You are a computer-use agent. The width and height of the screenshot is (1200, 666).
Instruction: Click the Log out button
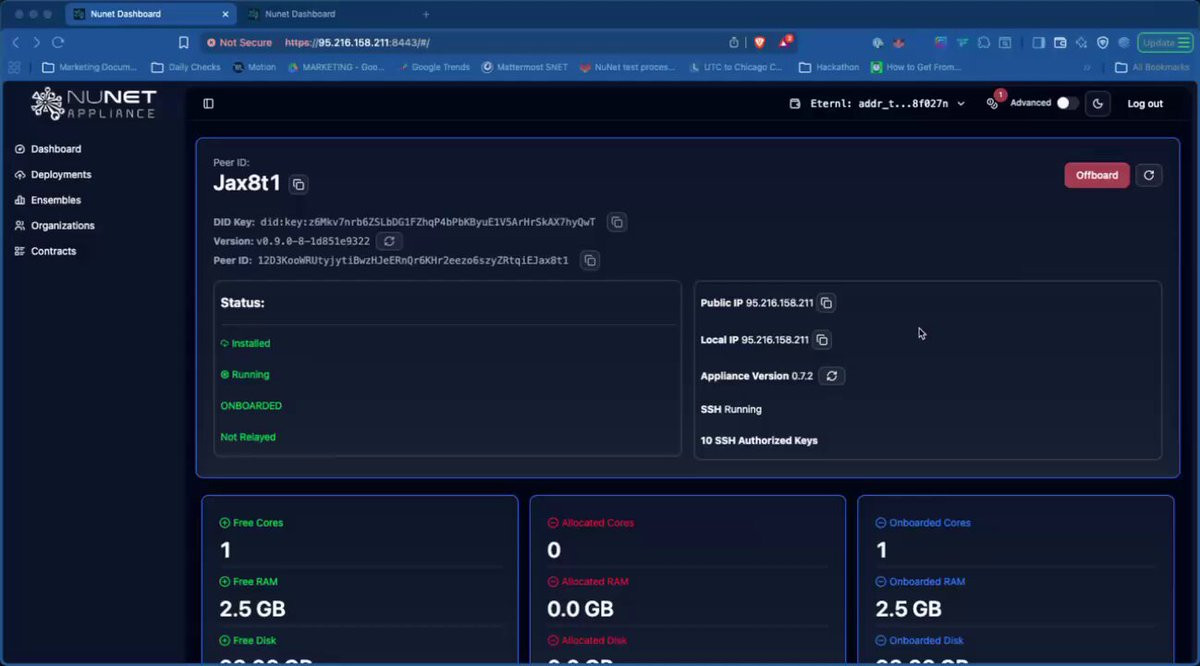click(1145, 104)
